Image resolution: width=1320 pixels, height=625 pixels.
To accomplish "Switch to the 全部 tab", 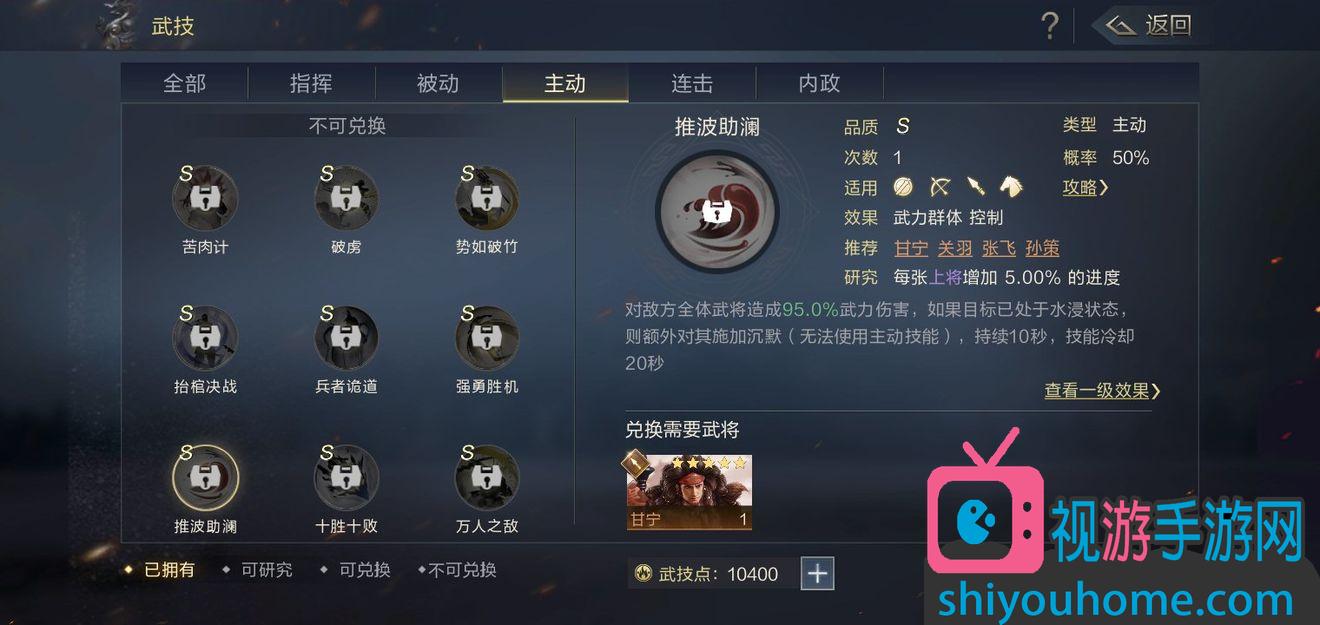I will coord(185,84).
